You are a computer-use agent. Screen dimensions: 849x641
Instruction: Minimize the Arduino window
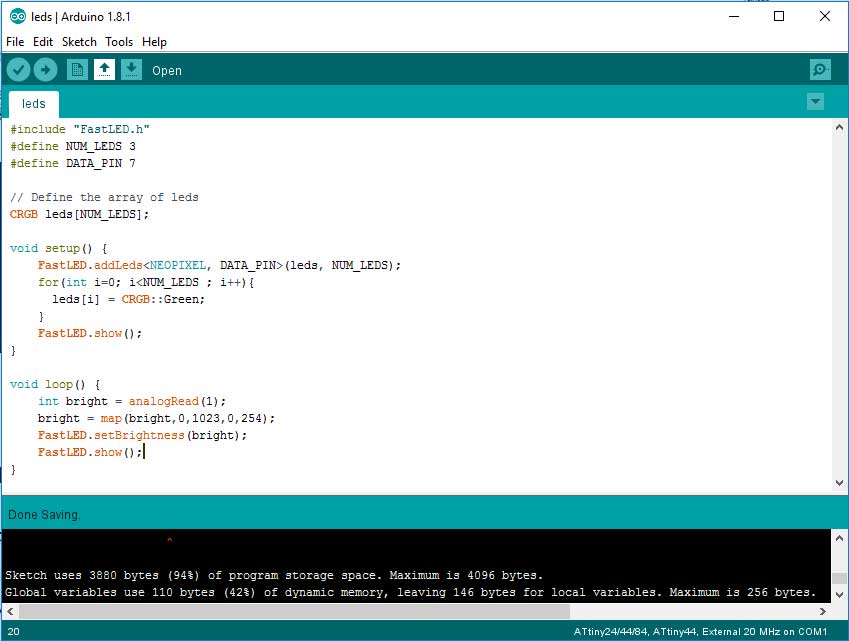tap(734, 16)
